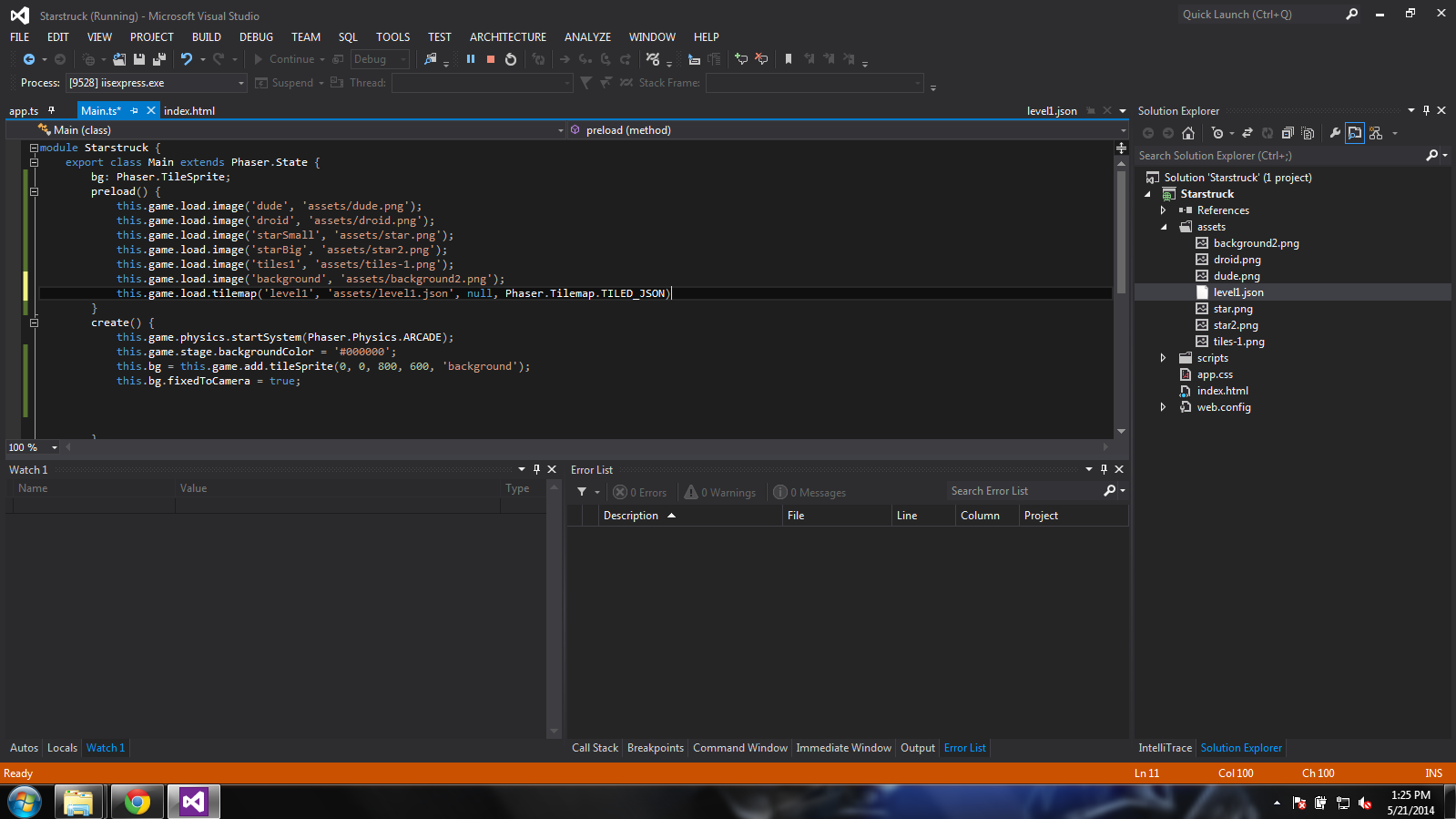Click the Uncomment Selection icon
Image resolution: width=1456 pixels, height=819 pixels.
[761, 59]
